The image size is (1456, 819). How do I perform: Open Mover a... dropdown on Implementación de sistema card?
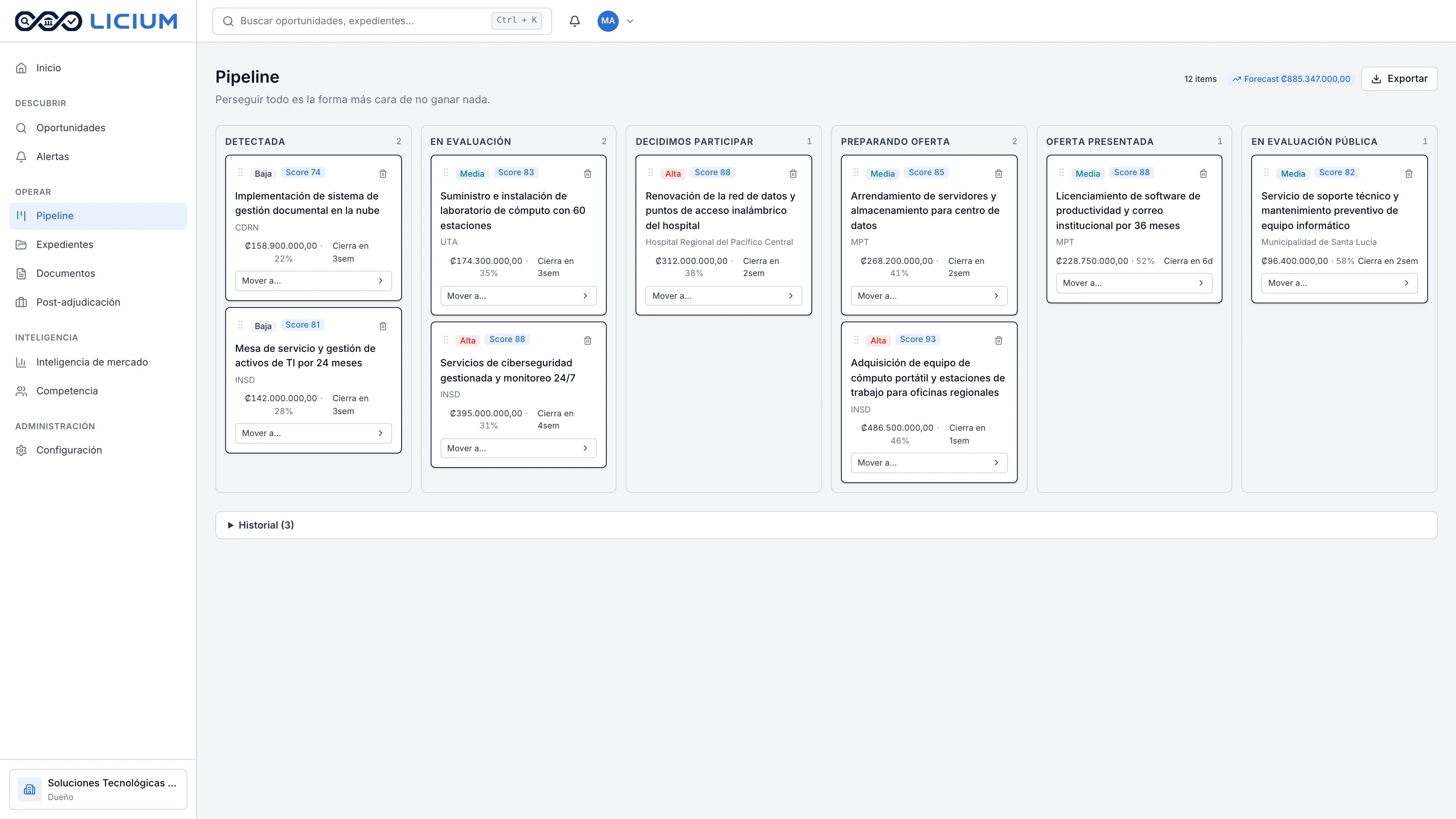click(313, 281)
